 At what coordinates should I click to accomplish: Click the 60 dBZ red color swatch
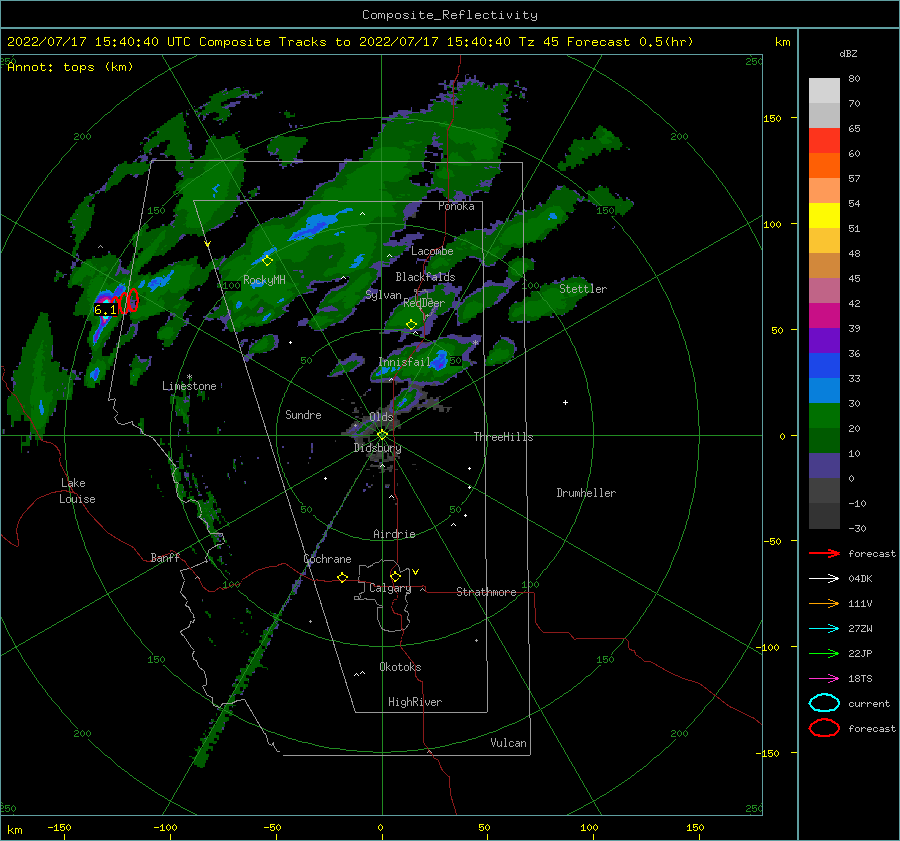tap(824, 141)
